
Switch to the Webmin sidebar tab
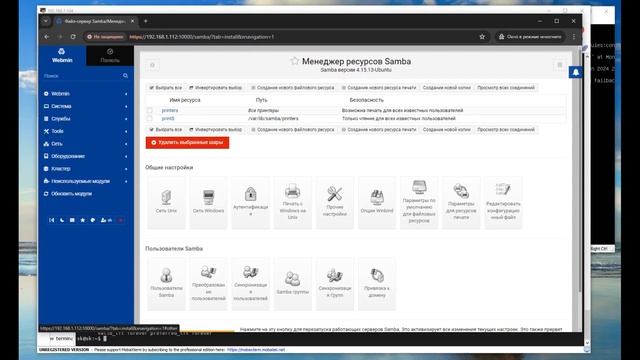[62, 55]
